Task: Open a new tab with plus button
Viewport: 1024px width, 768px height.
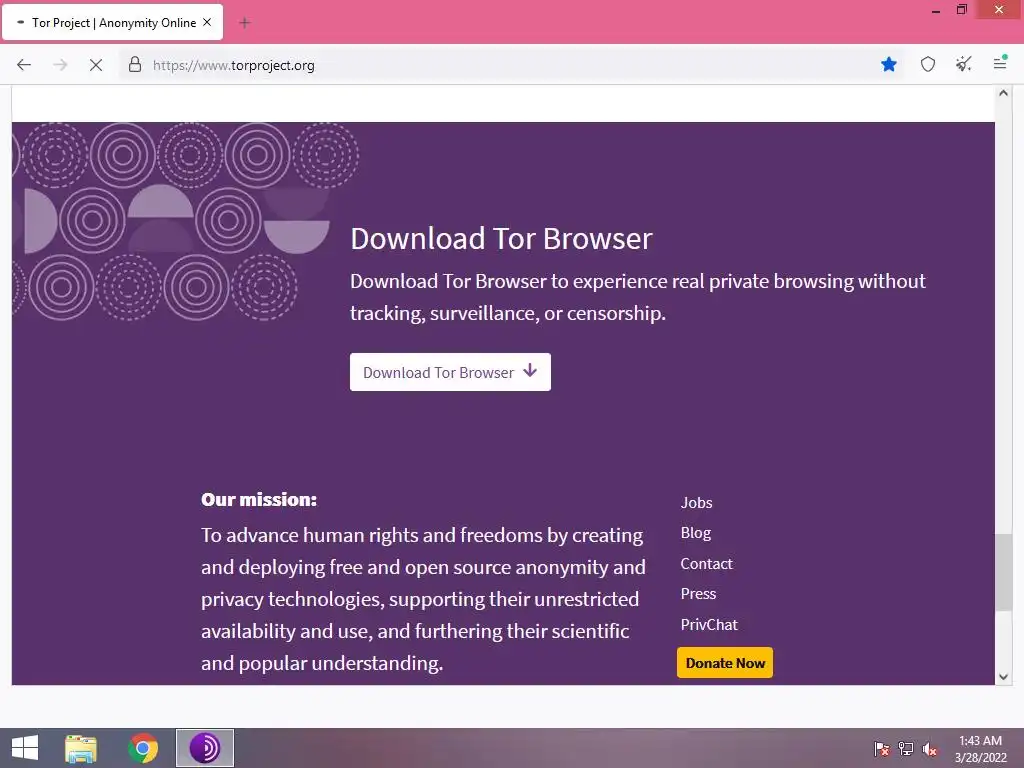Action: click(x=245, y=23)
